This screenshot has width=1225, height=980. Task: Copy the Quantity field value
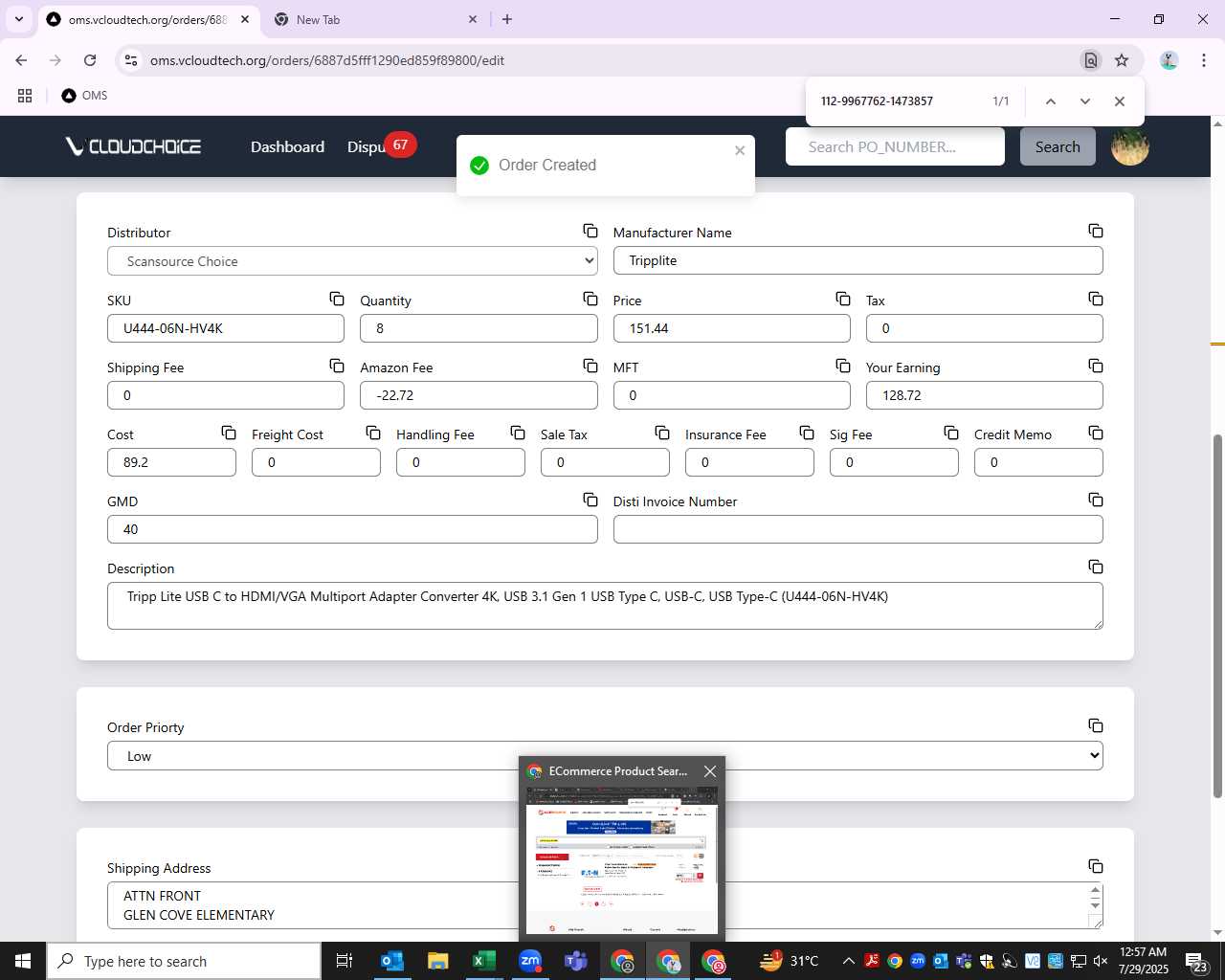pyautogui.click(x=590, y=300)
